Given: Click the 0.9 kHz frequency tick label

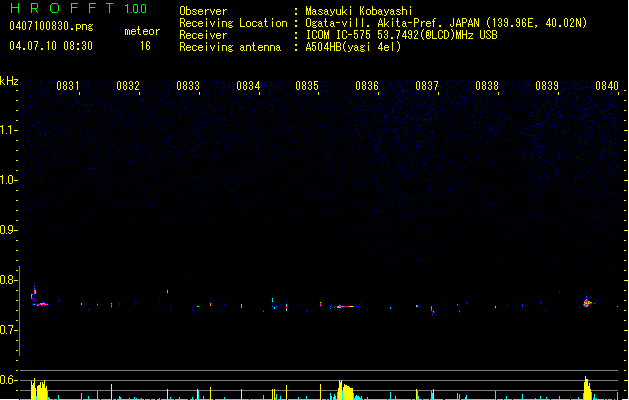Looking at the screenshot, I should click(8, 230).
